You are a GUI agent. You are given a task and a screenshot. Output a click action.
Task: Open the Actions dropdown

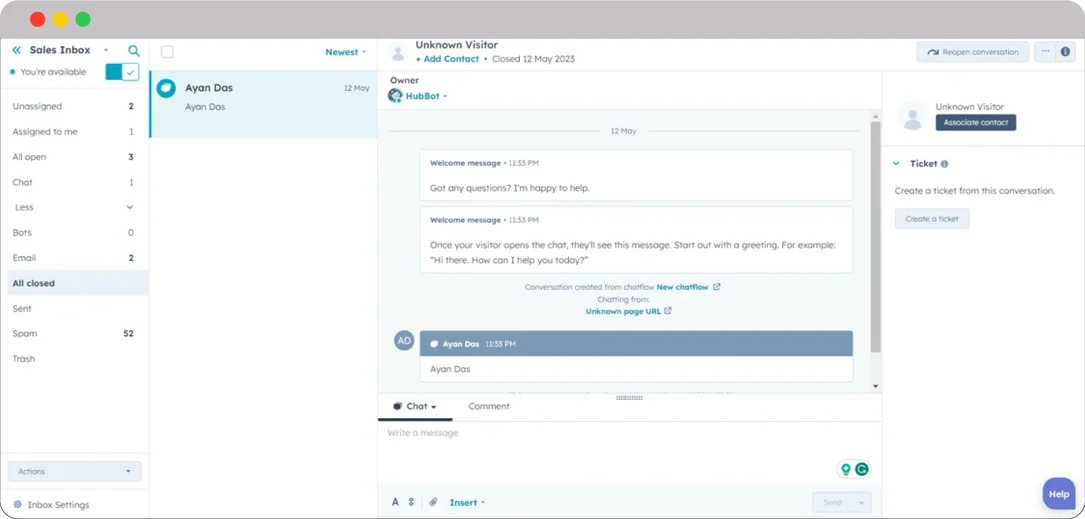point(74,471)
